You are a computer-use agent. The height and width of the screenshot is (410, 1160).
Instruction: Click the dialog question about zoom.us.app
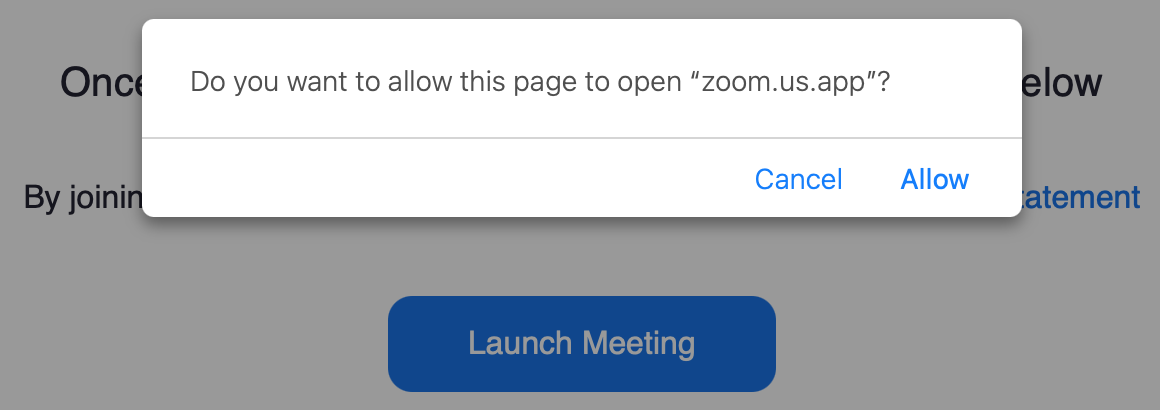540,82
